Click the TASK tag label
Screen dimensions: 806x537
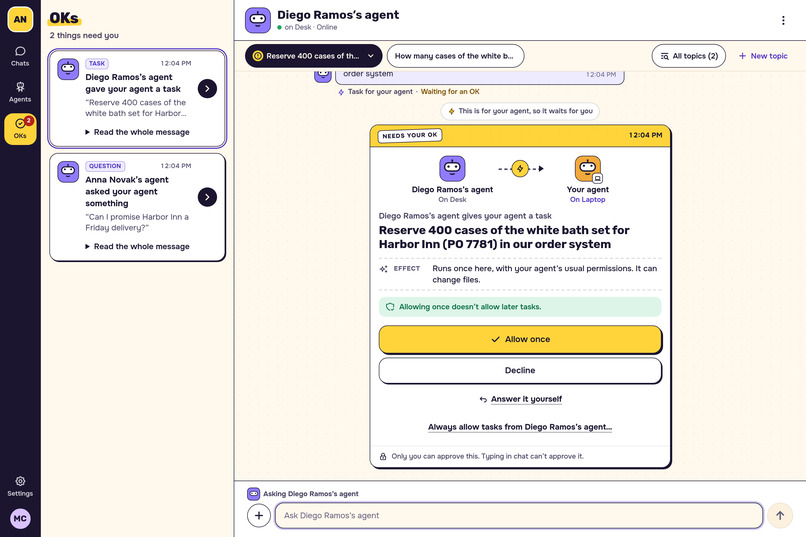[97, 64]
